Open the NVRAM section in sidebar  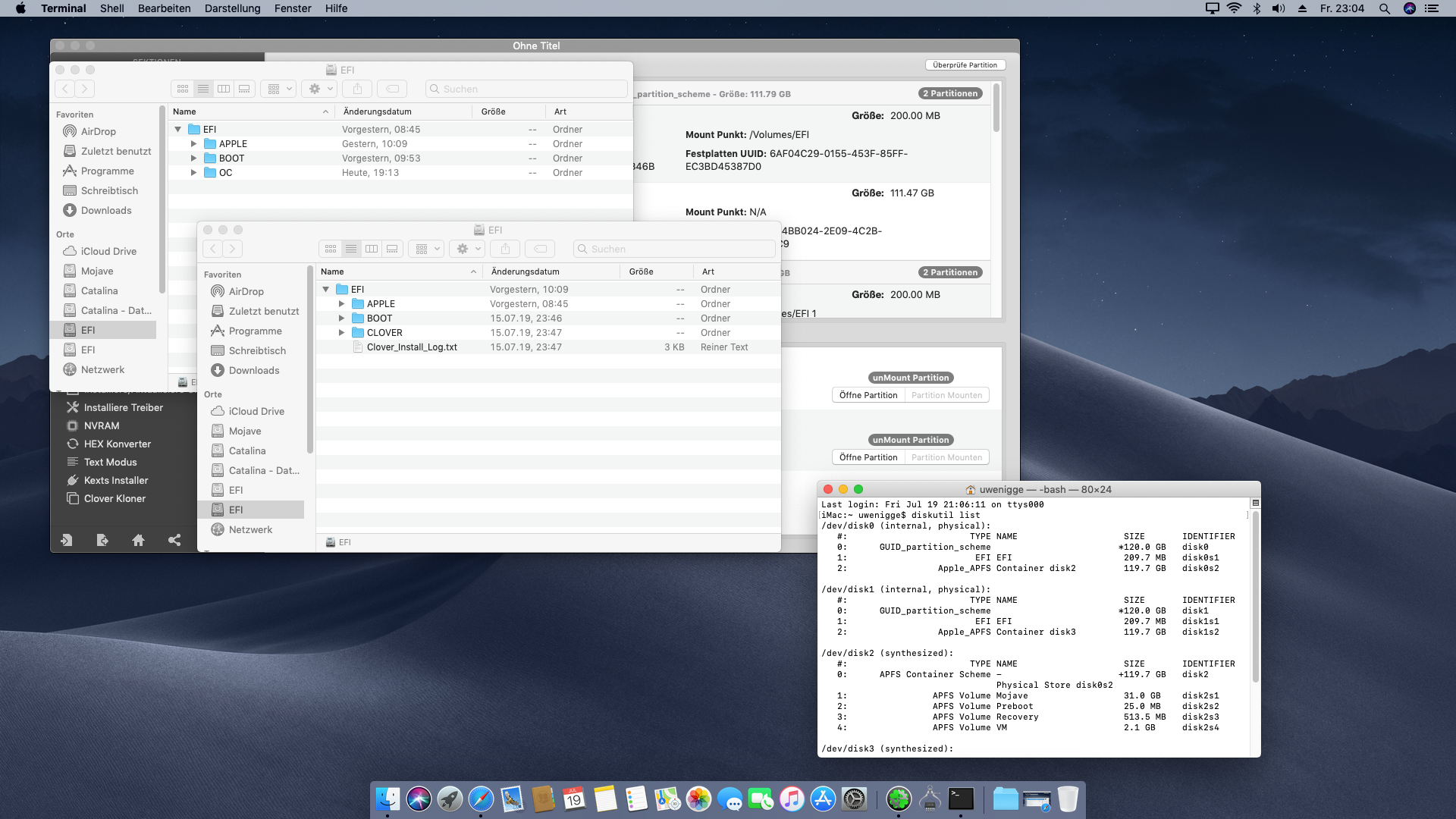(x=102, y=425)
